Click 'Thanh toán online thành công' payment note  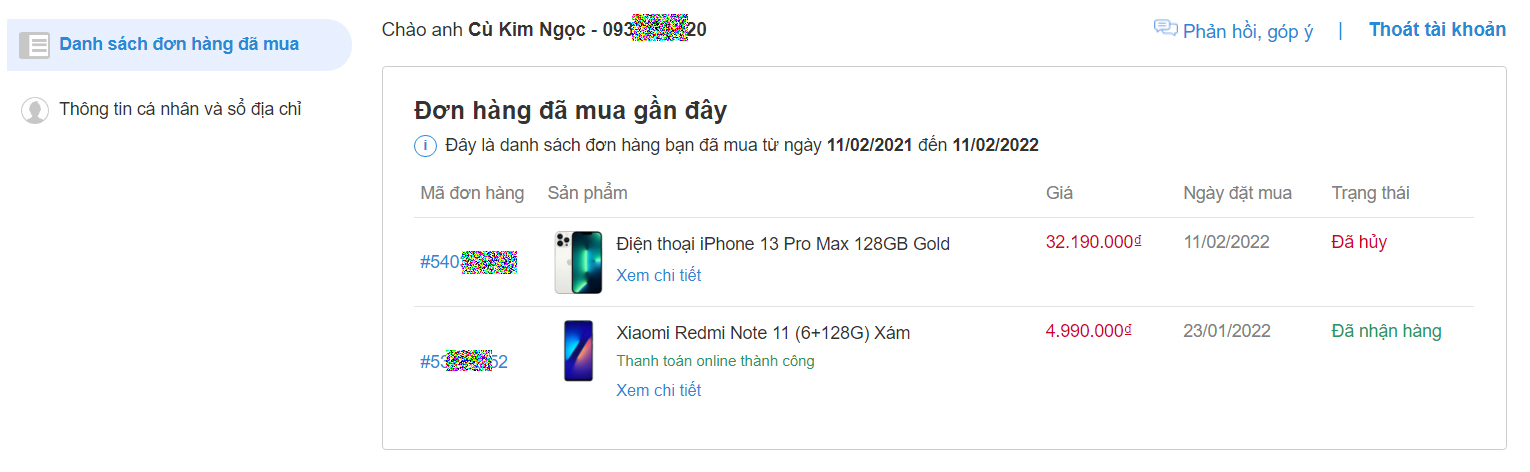pos(715,361)
